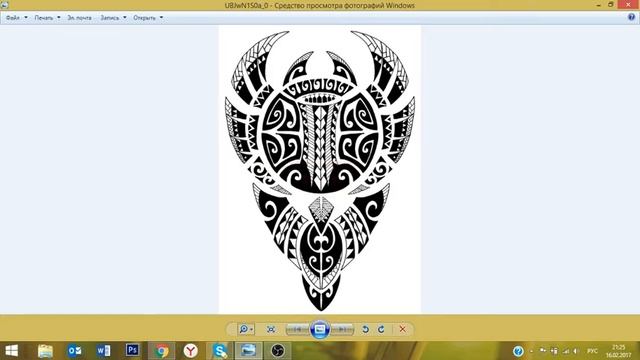
Task: Show photo at actual size
Action: coord(271,329)
